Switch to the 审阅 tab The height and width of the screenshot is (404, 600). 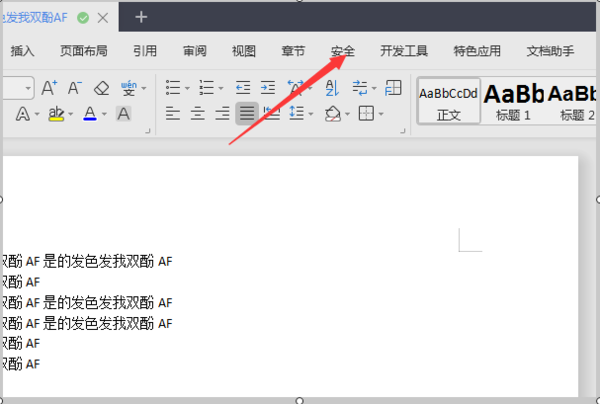195,51
